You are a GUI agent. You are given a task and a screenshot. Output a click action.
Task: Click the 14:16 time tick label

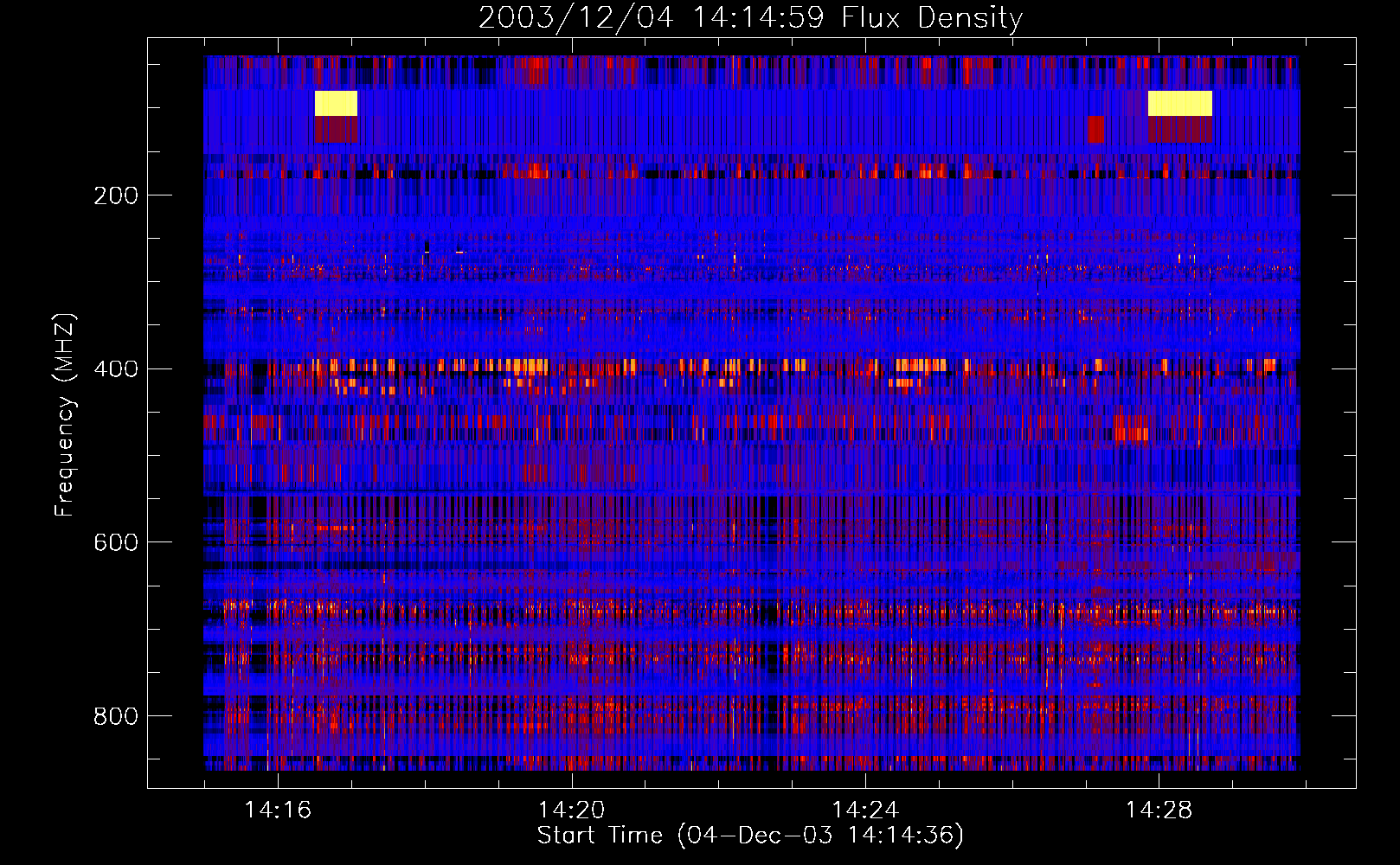[278, 810]
